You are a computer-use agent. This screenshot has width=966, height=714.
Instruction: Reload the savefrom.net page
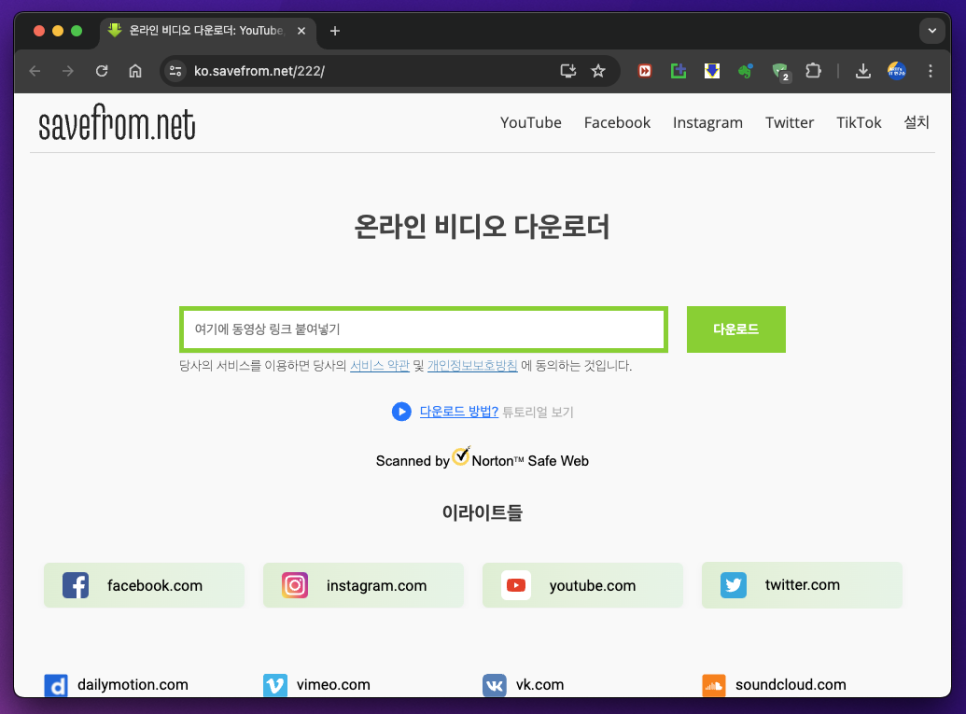(x=102, y=71)
